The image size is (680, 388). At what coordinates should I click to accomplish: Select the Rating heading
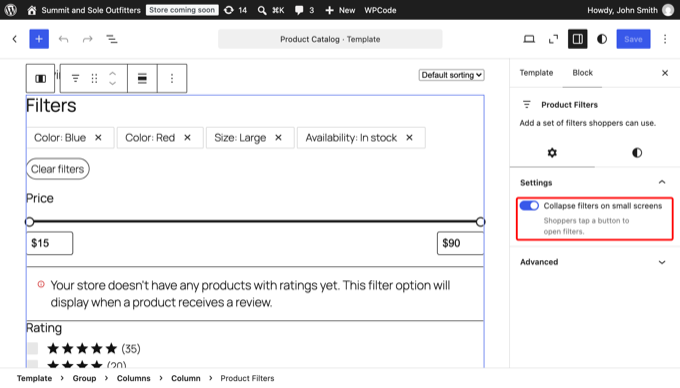44,328
